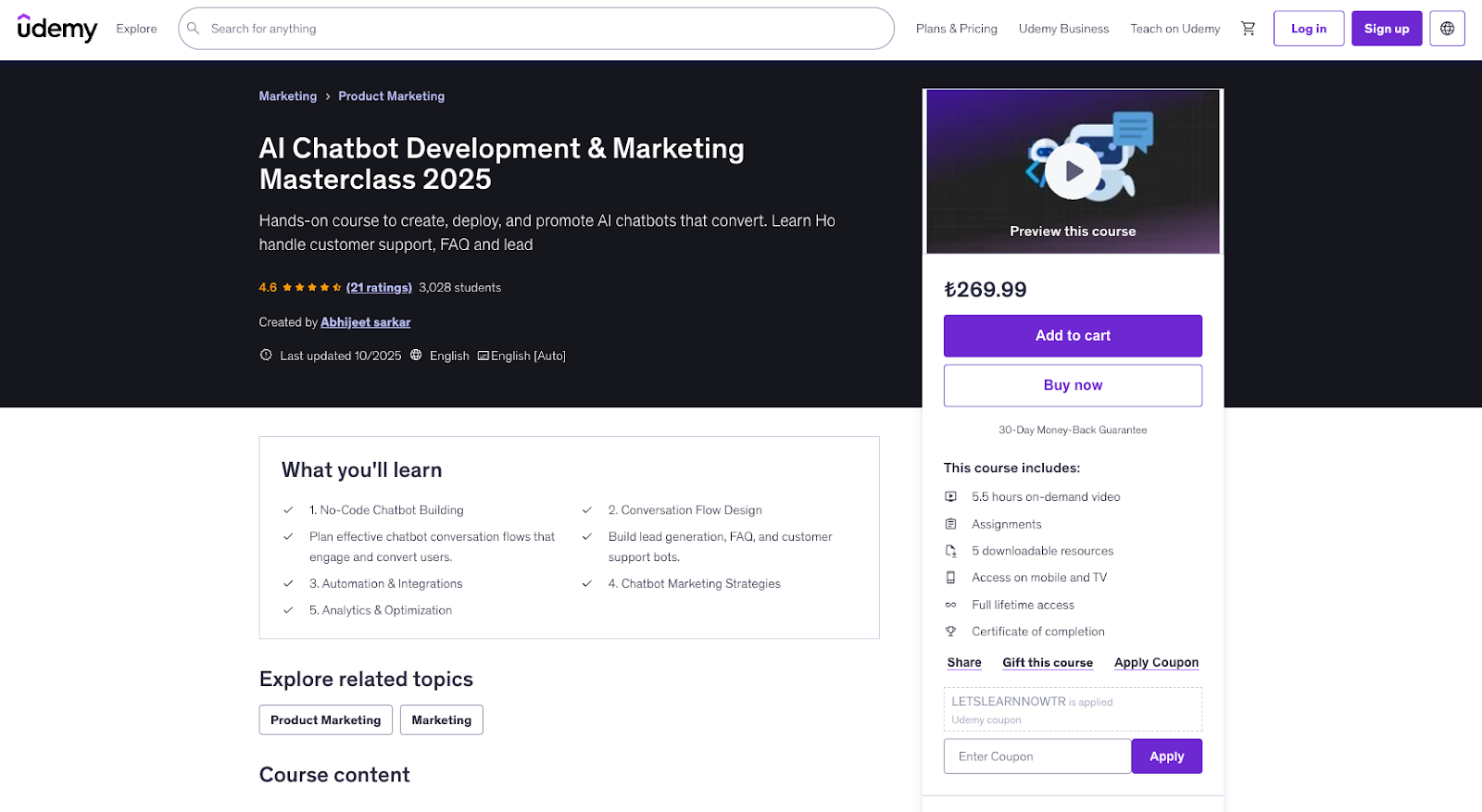This screenshot has height=812, width=1482.
Task: Click checkmark beside Conversation Flow Design
Action: coord(586,510)
